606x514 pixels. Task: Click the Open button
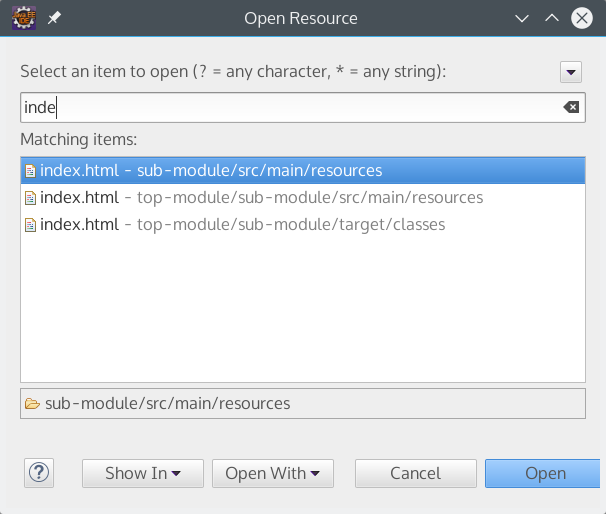tap(543, 473)
